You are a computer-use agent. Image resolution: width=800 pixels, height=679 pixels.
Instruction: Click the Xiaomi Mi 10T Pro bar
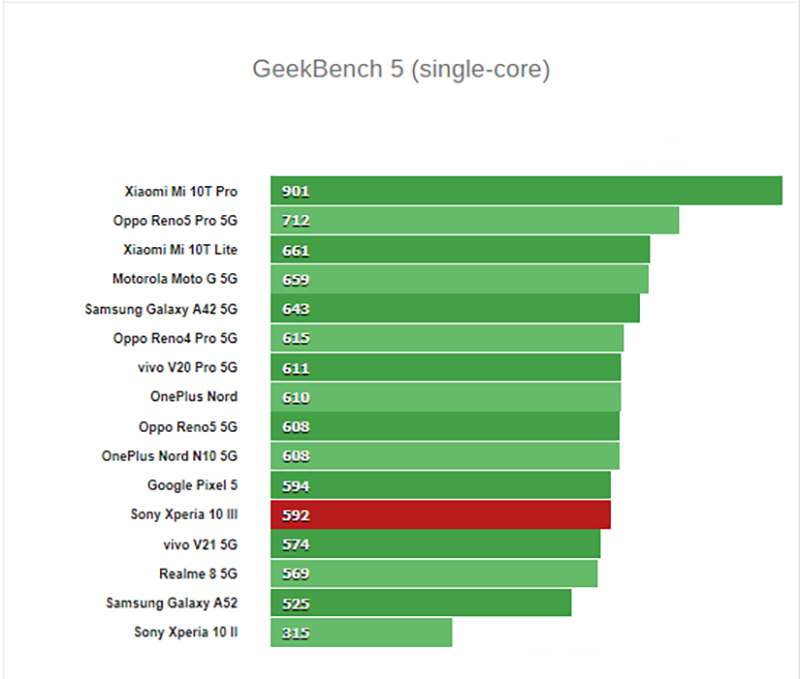tap(526, 191)
